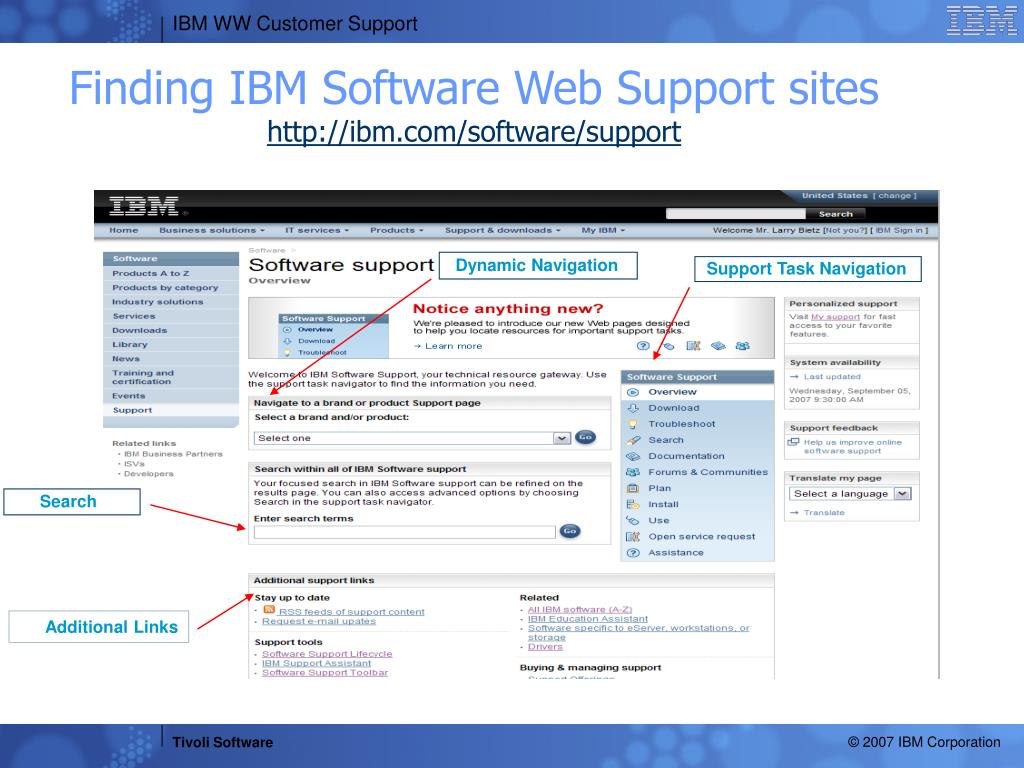Click the Forums & Communities people icon
Image resolution: width=1024 pixels, height=768 pixels.
[632, 472]
